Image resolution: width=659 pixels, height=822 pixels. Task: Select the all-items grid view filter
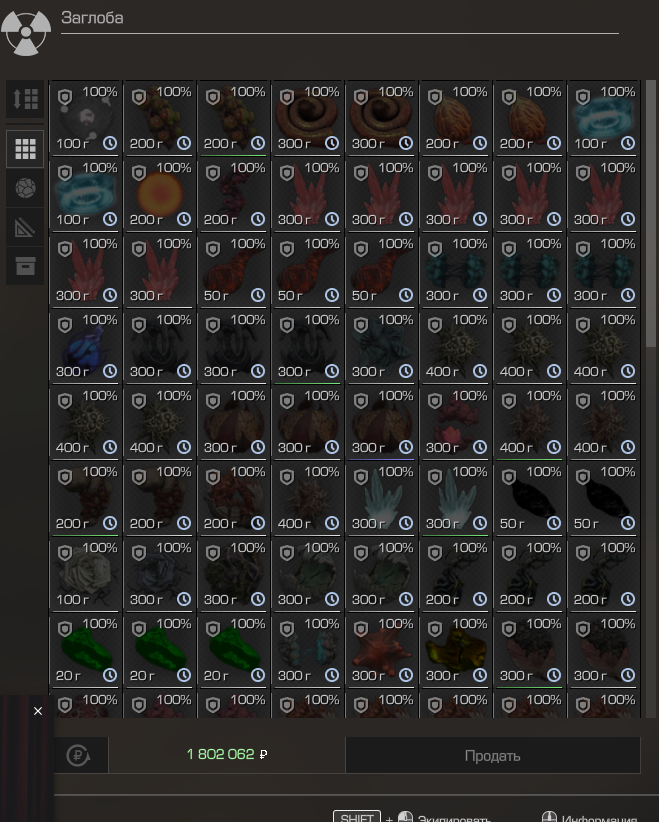pyautogui.click(x=25, y=149)
